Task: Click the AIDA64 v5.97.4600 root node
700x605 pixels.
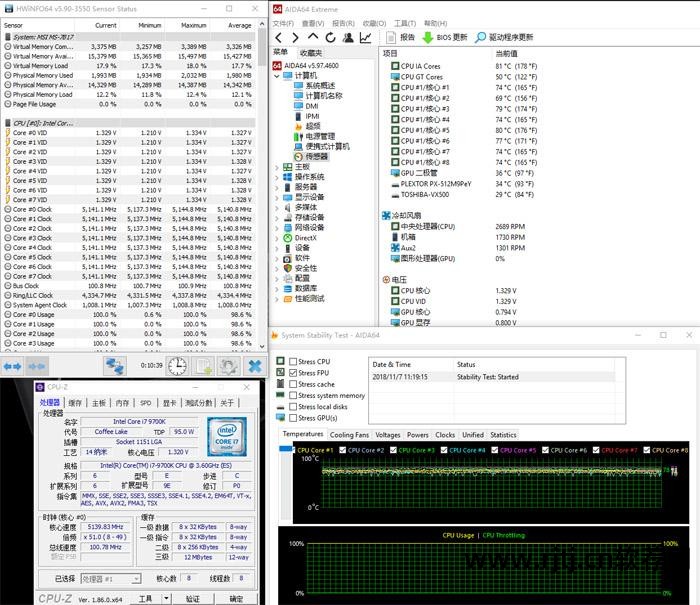Action: [x=306, y=66]
